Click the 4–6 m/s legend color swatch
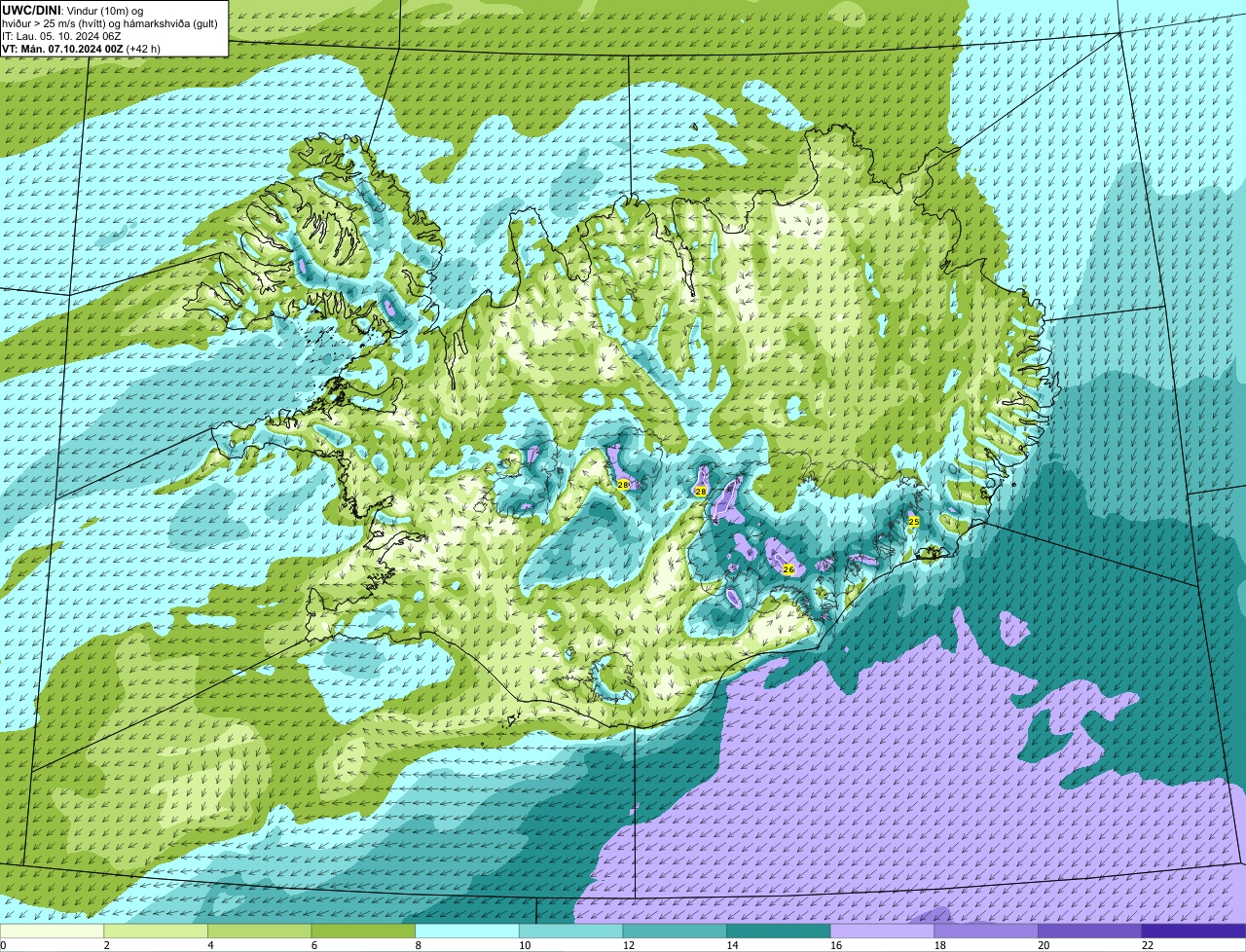1246x952 pixels. pos(259,931)
